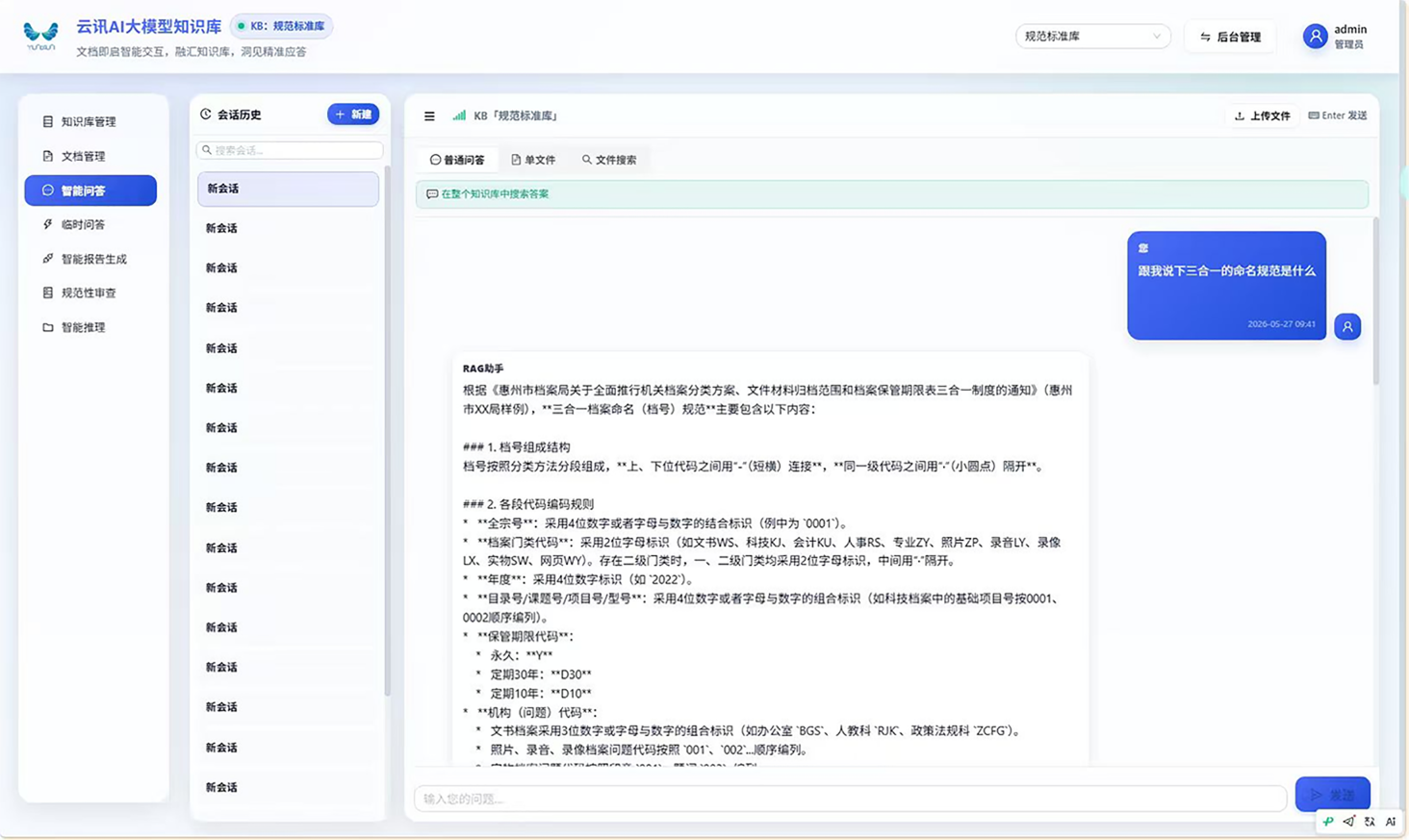Click the Ai icon in floating toolbar
Screen dimensions: 1409x840
(1391, 822)
